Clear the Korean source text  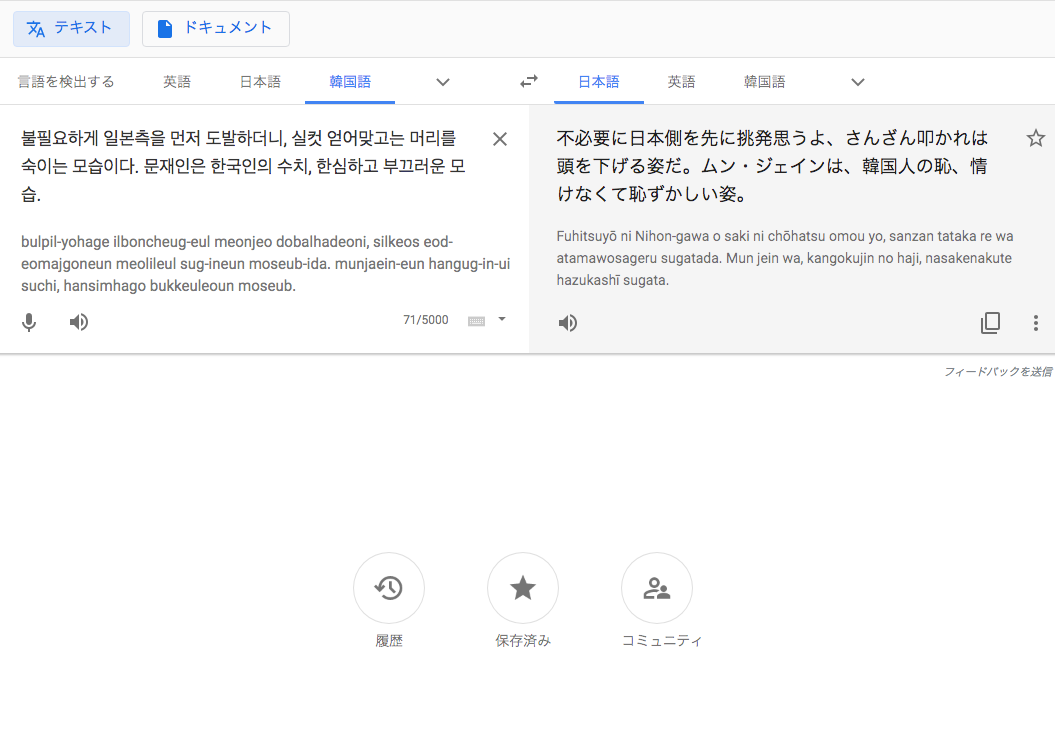(500, 139)
